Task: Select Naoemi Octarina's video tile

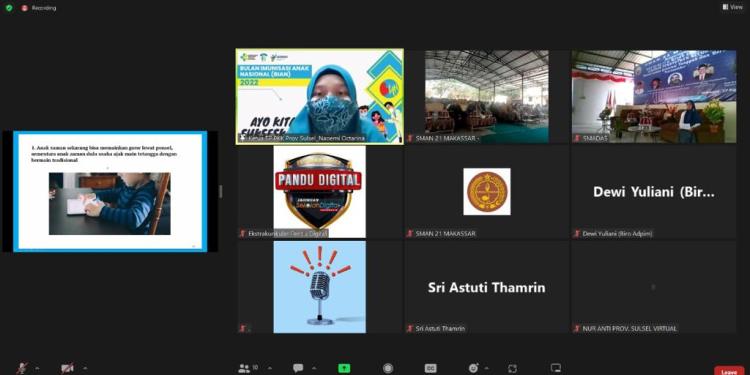Action: (320, 96)
